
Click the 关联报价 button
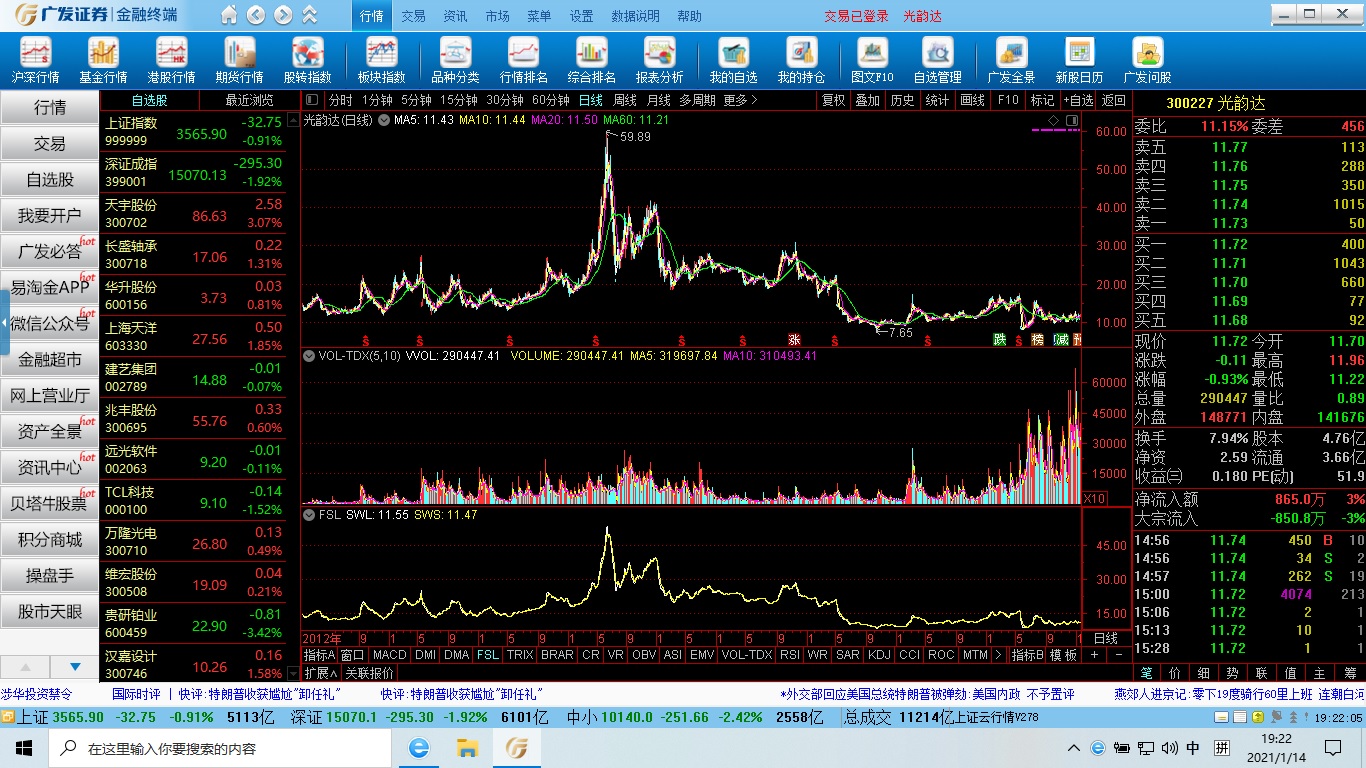click(370, 673)
